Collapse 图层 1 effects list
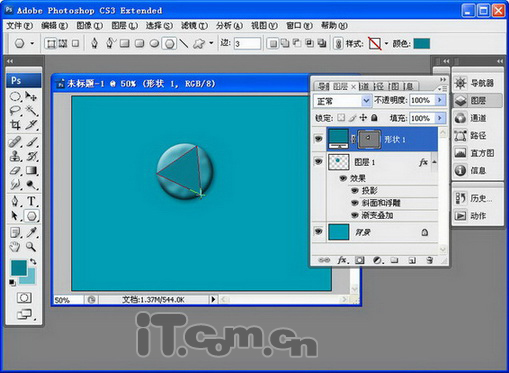 tap(434, 162)
